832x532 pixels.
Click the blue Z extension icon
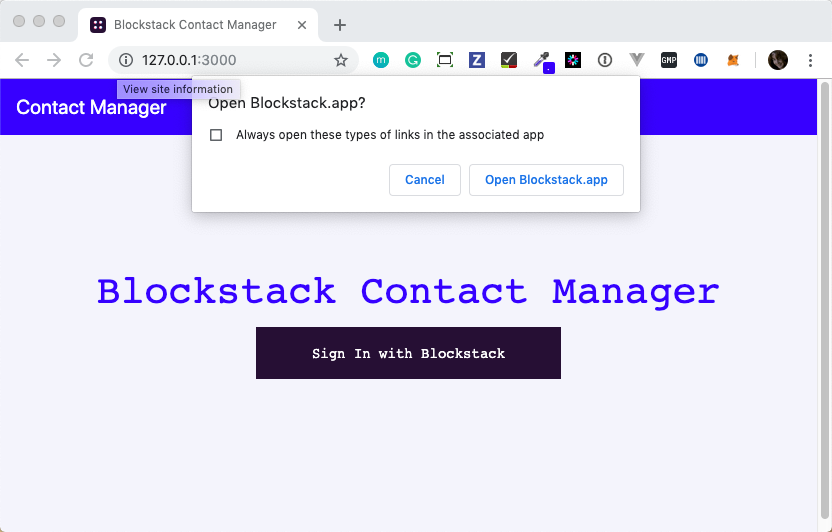[x=477, y=60]
